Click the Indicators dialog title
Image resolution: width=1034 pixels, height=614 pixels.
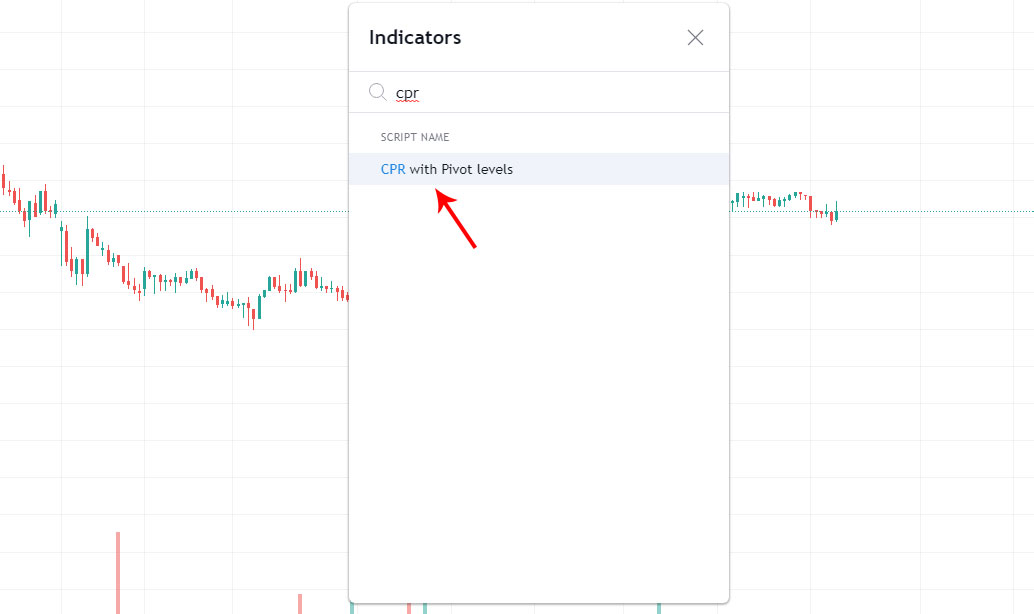tap(414, 37)
